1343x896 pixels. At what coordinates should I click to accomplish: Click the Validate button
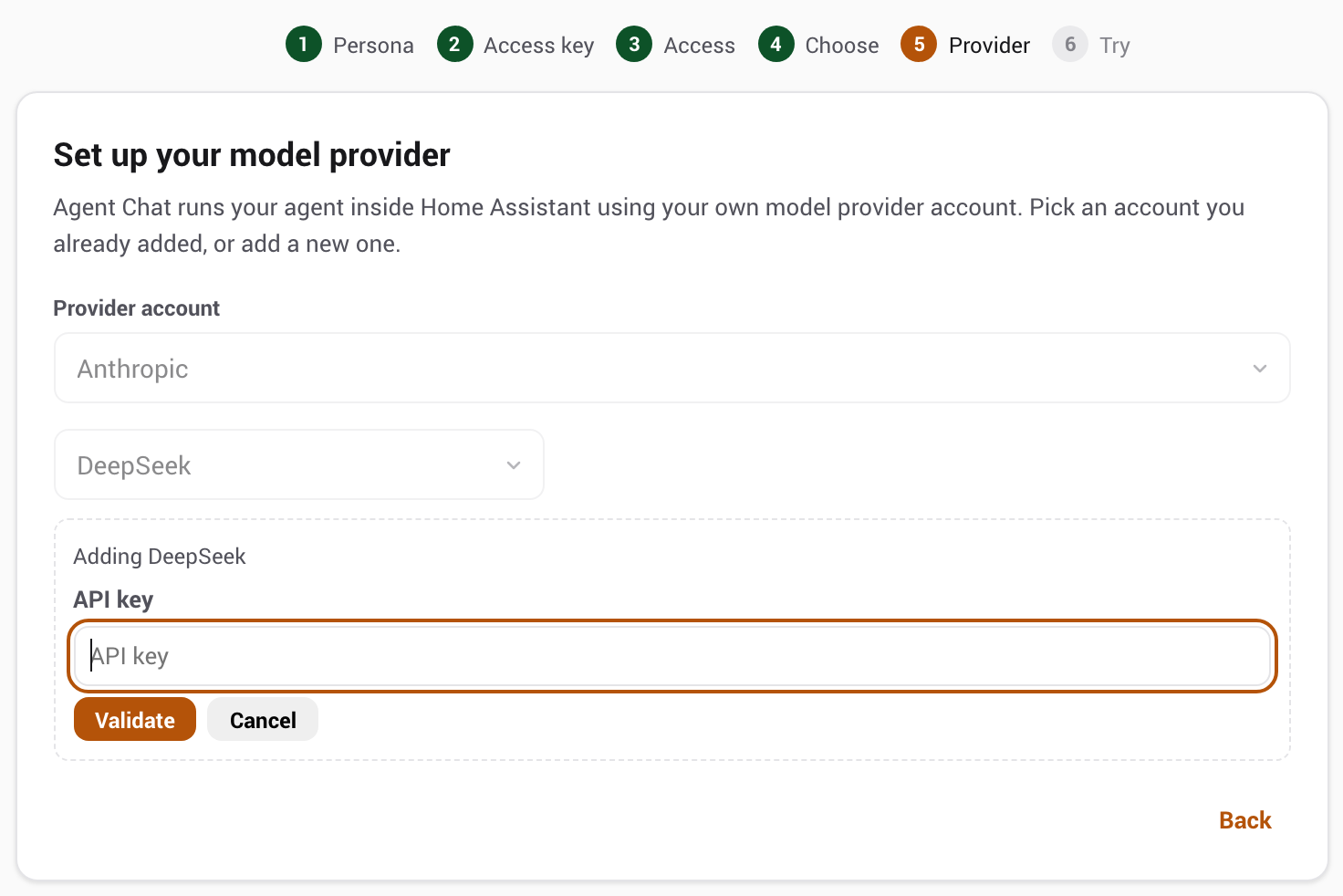(135, 720)
